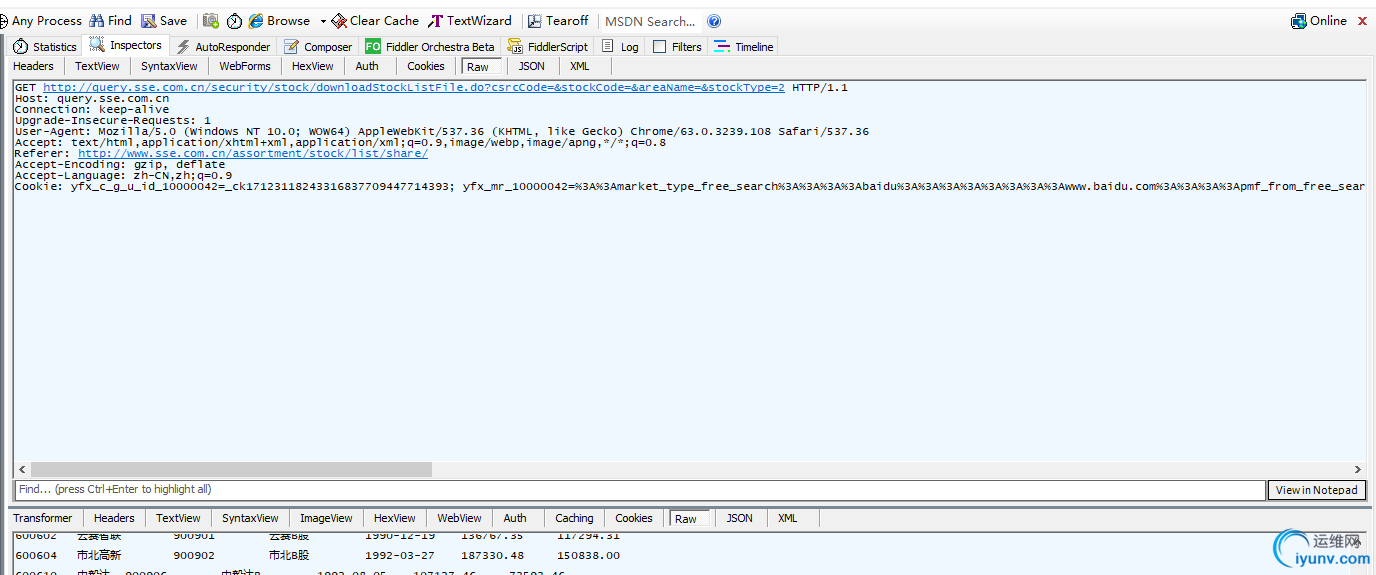
Task: Toggle the Filters tab checkbox
Action: click(660, 47)
